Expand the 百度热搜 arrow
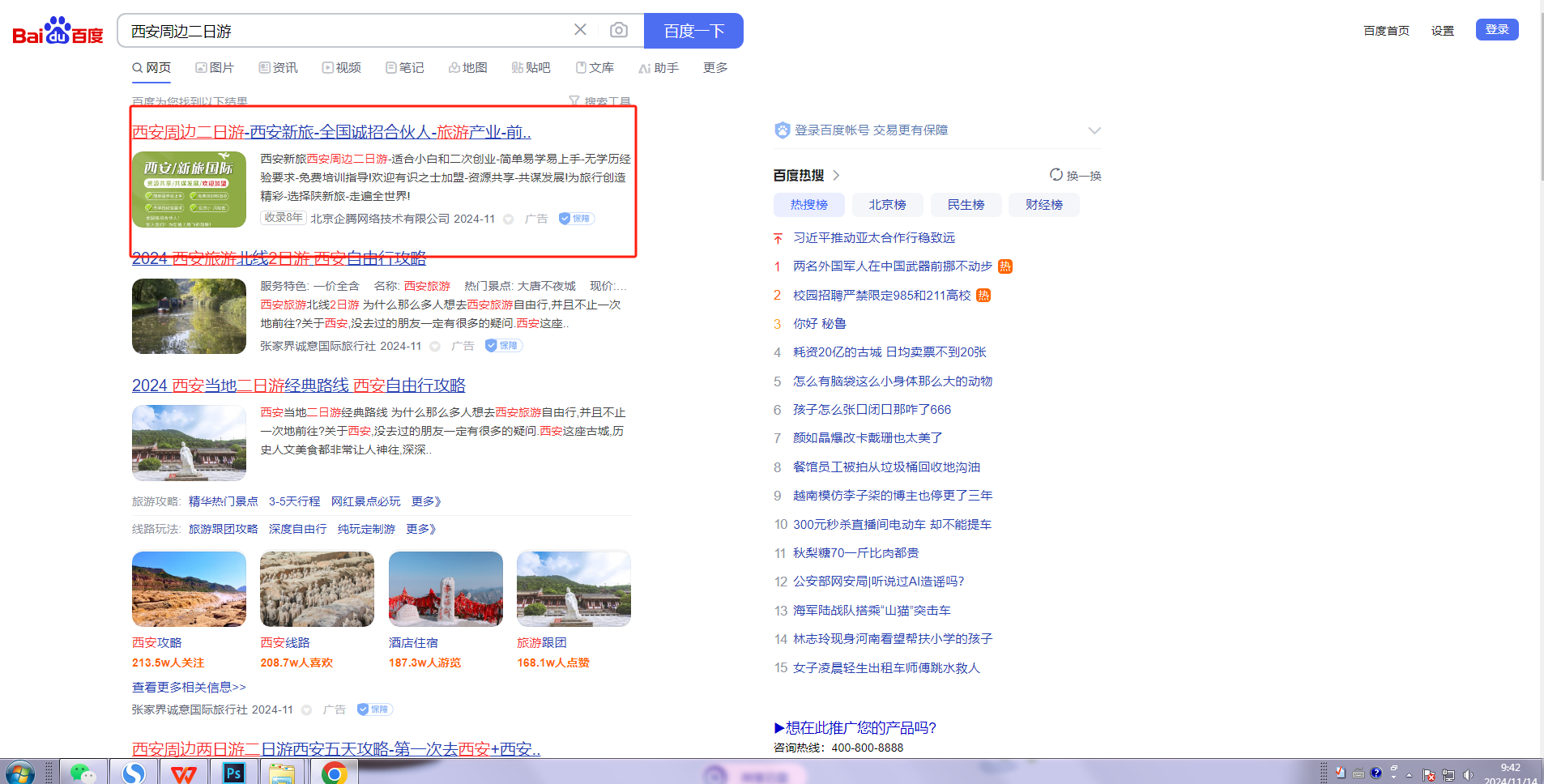The height and width of the screenshot is (784, 1544). (x=837, y=175)
